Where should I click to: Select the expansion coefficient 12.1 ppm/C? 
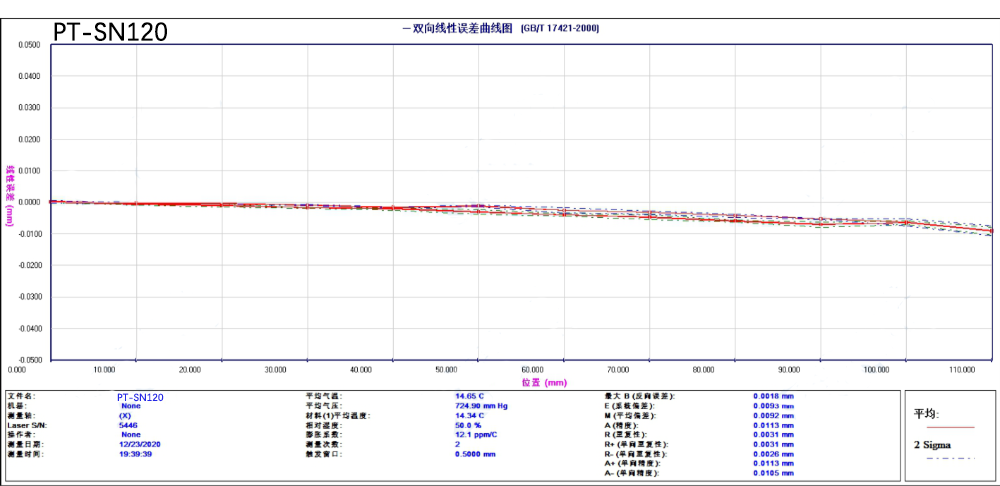[x=476, y=435]
